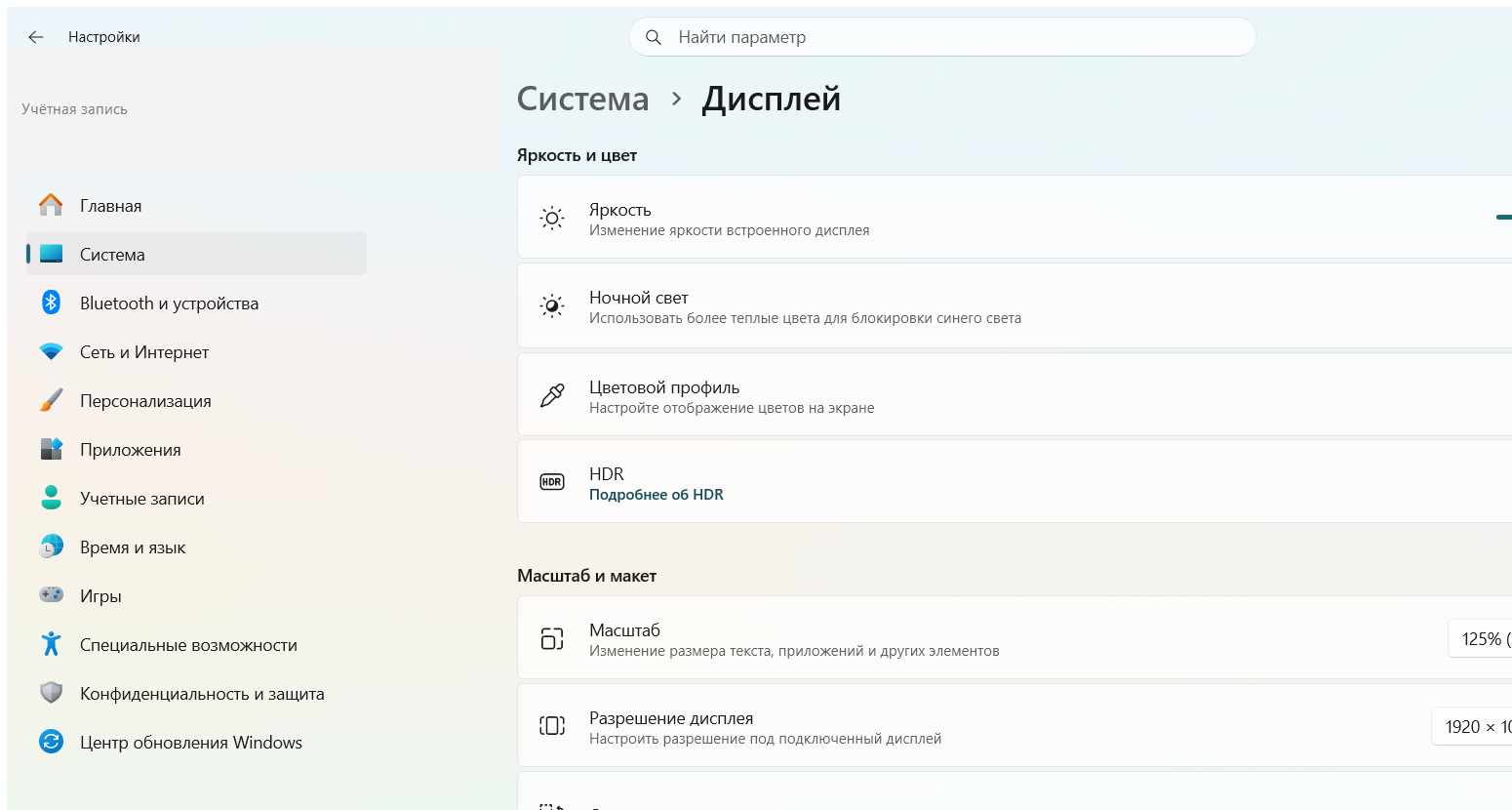The image size is (1512, 810).
Task: Click the eyedropper Цветовой профиль icon
Action: click(552, 395)
